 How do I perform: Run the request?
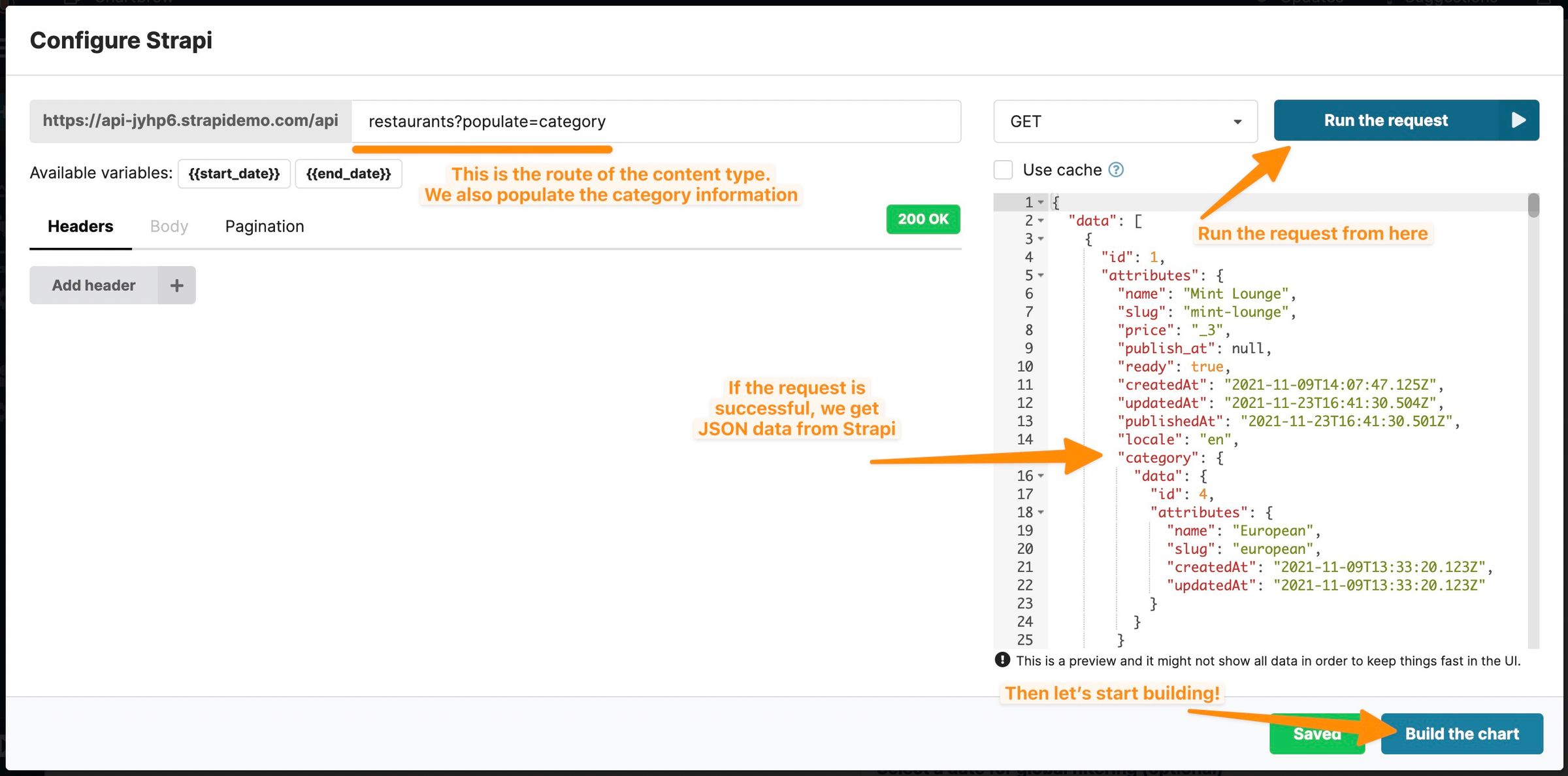pos(1385,120)
